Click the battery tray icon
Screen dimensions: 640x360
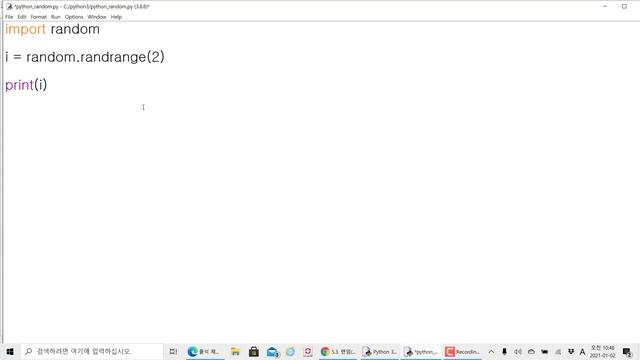click(544, 351)
